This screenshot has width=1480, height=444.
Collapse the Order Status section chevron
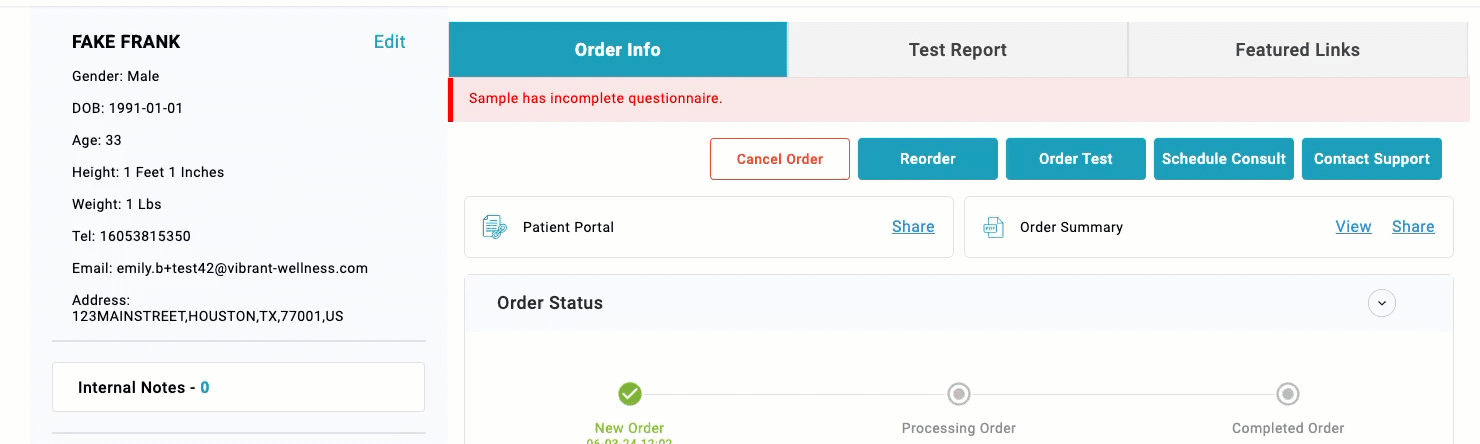point(1382,303)
